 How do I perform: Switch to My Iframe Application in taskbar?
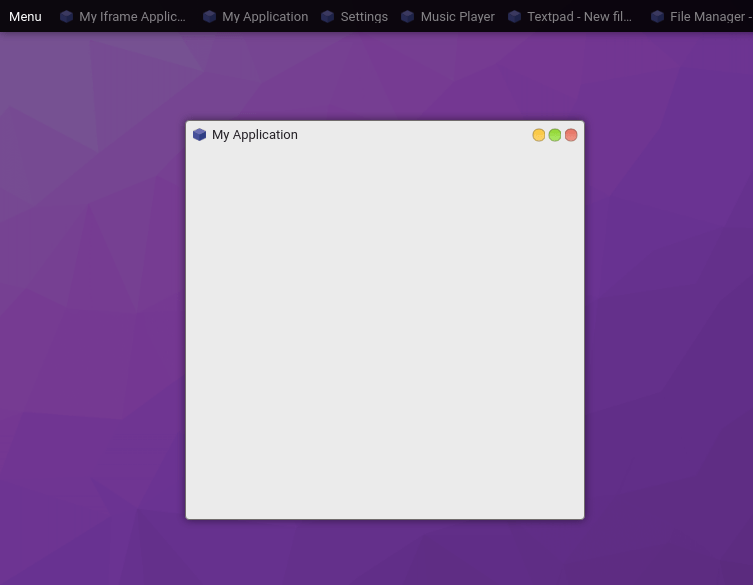coord(122,16)
